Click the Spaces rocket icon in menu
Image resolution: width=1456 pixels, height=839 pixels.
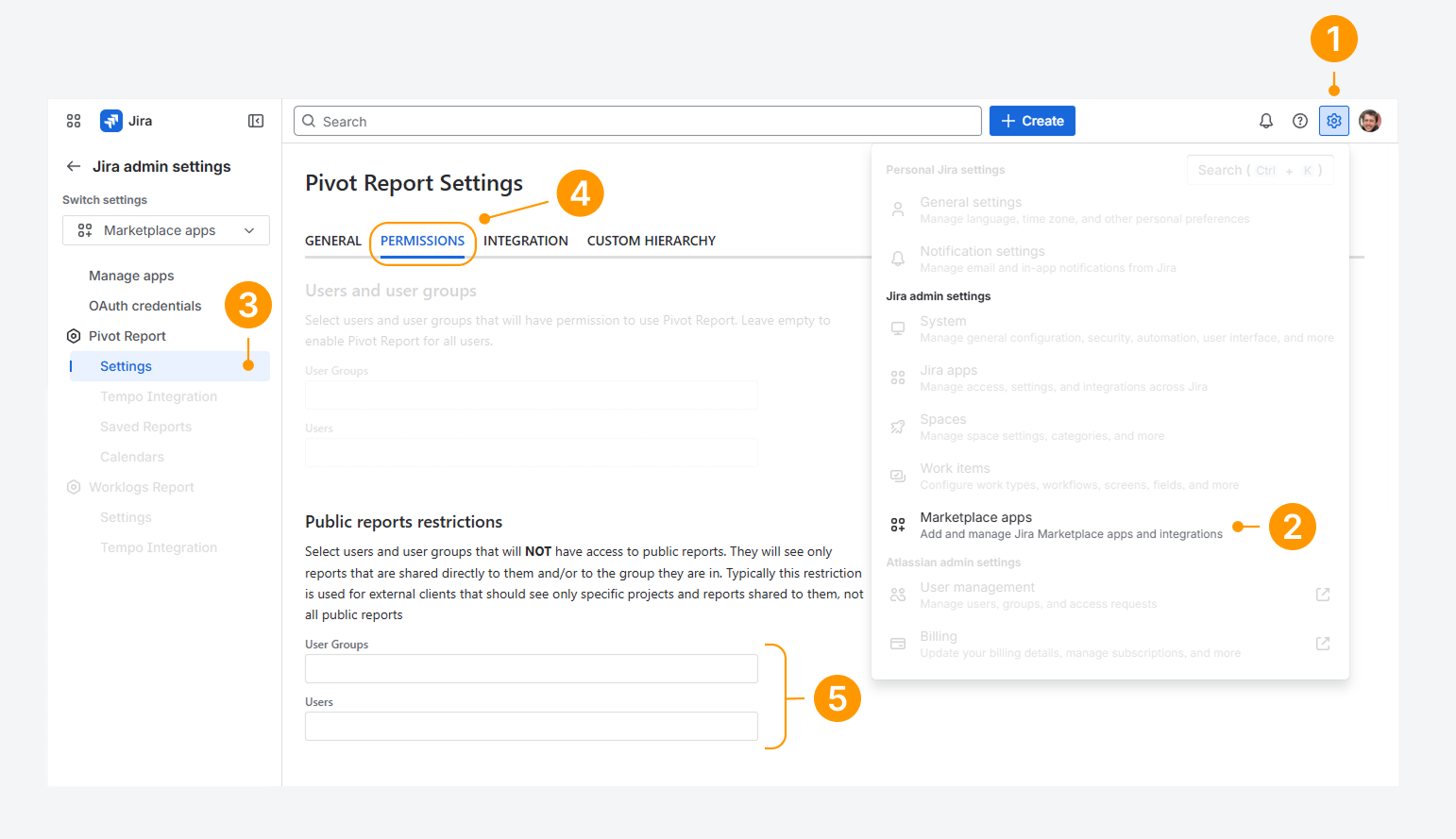[898, 427]
